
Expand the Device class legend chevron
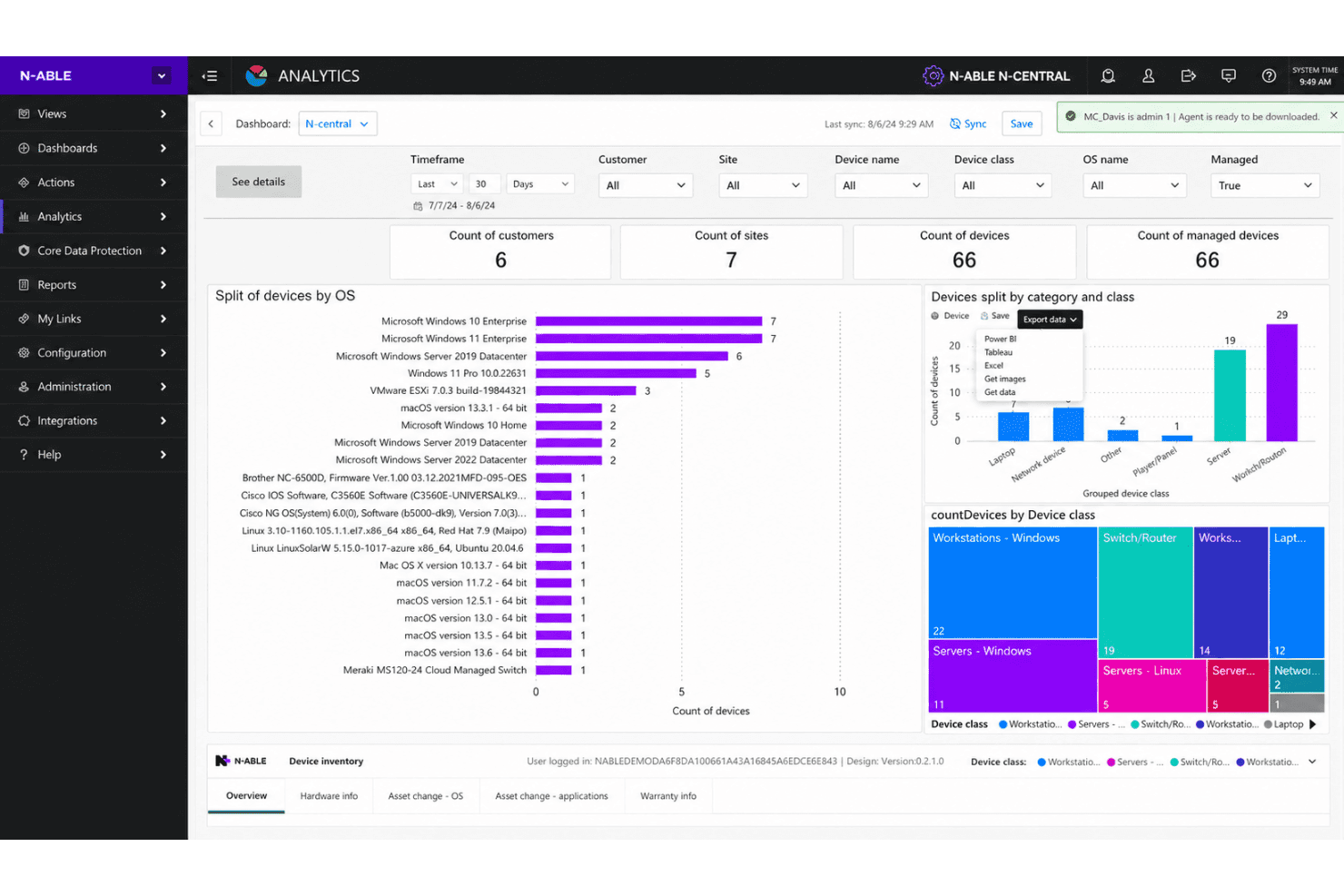pos(1312,762)
